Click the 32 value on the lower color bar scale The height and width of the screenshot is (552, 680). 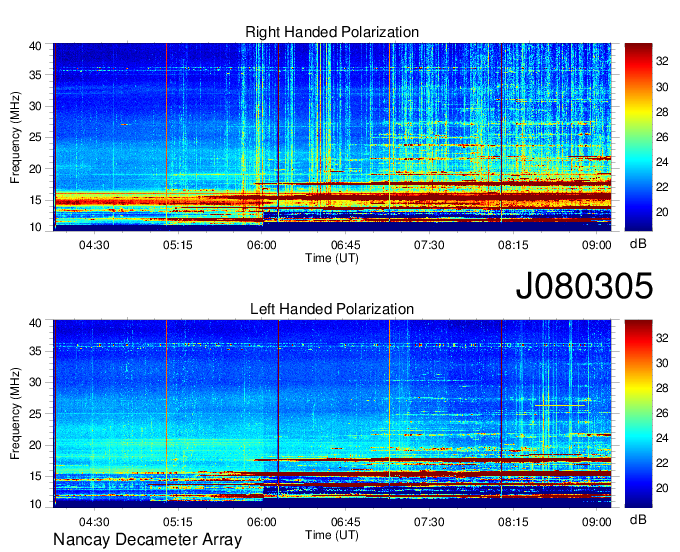(x=662, y=338)
